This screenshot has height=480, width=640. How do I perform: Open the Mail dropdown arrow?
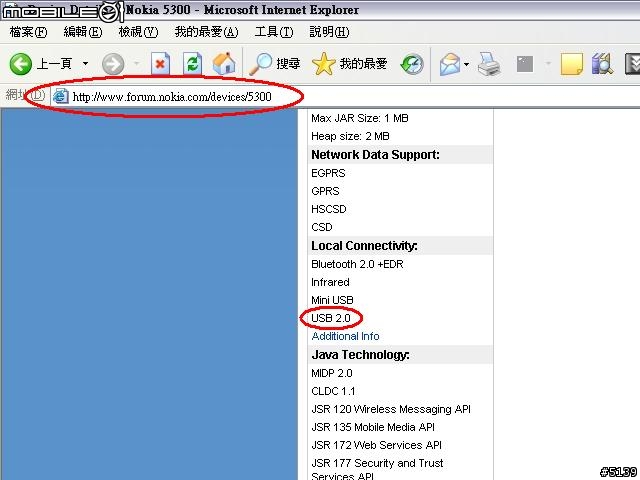[467, 64]
